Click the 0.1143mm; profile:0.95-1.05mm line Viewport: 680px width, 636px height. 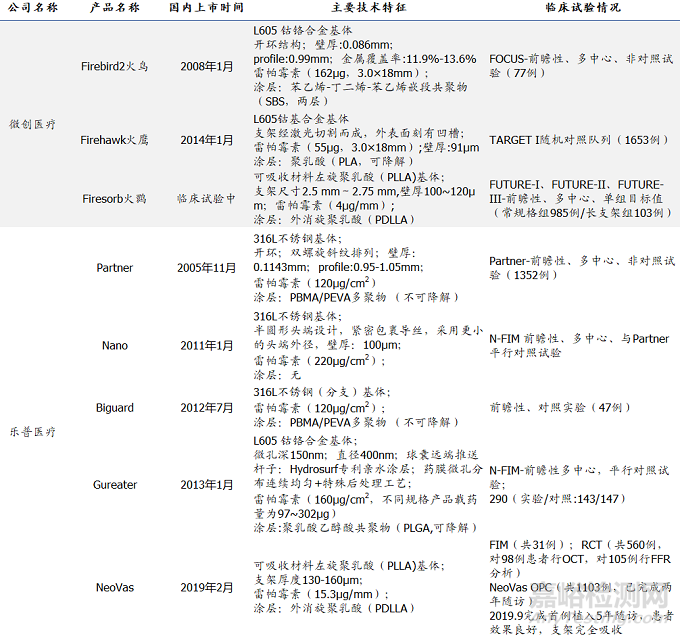[x=338, y=267]
